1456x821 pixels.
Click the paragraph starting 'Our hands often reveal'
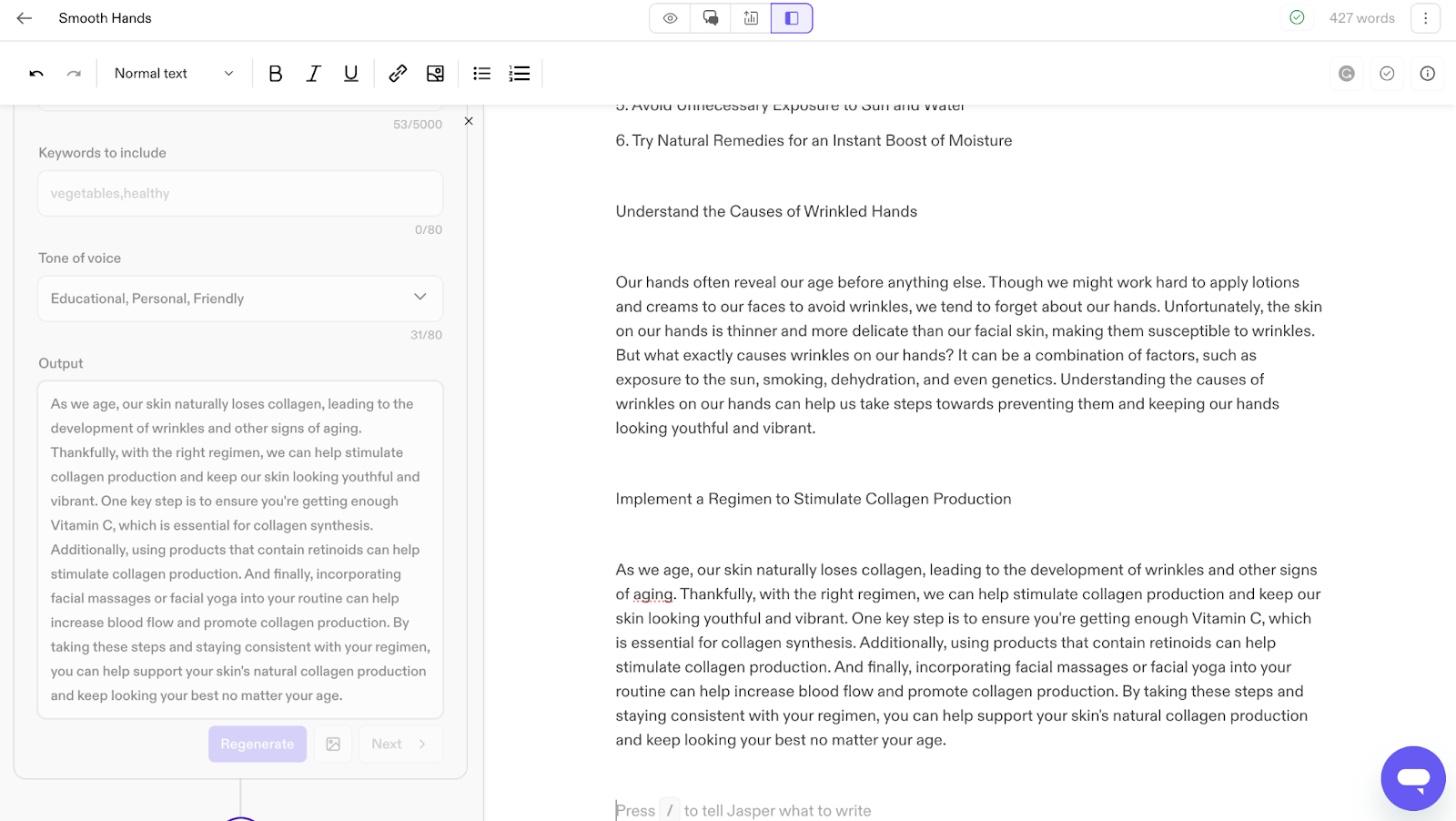pos(969,355)
